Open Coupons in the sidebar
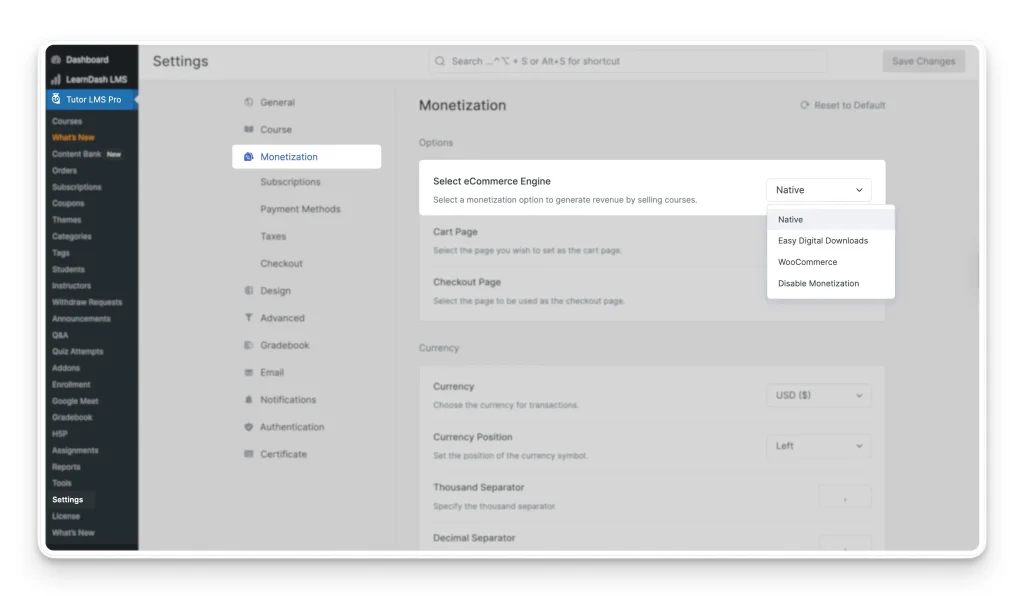 coord(68,203)
